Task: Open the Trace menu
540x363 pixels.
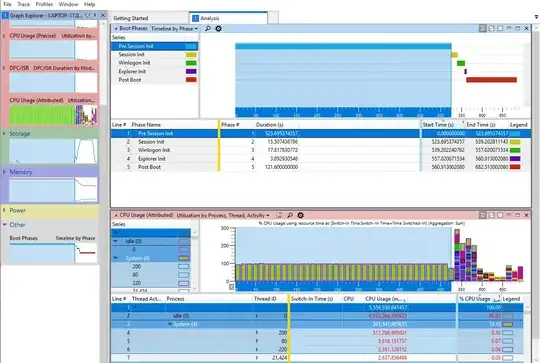Action: click(23, 4)
